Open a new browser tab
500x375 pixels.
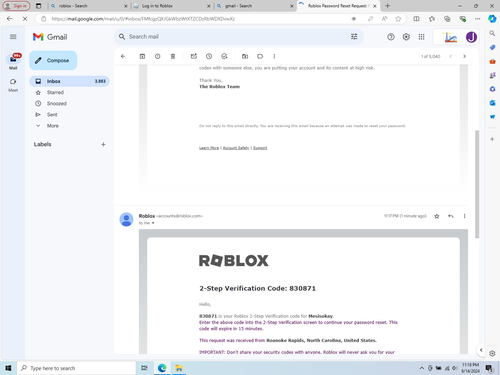point(387,6)
